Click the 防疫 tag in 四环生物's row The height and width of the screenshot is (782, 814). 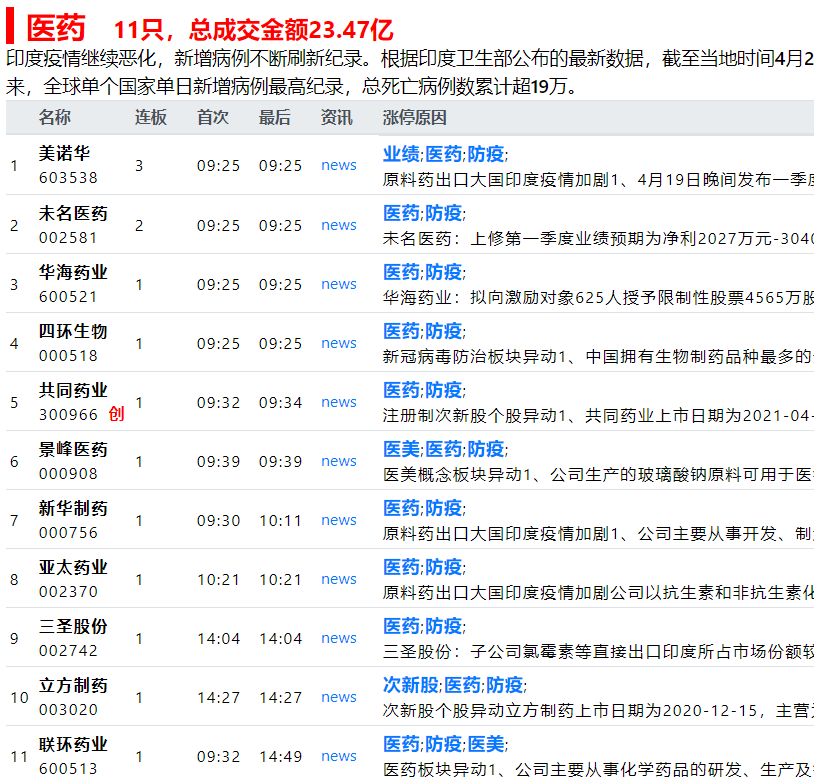(443, 331)
